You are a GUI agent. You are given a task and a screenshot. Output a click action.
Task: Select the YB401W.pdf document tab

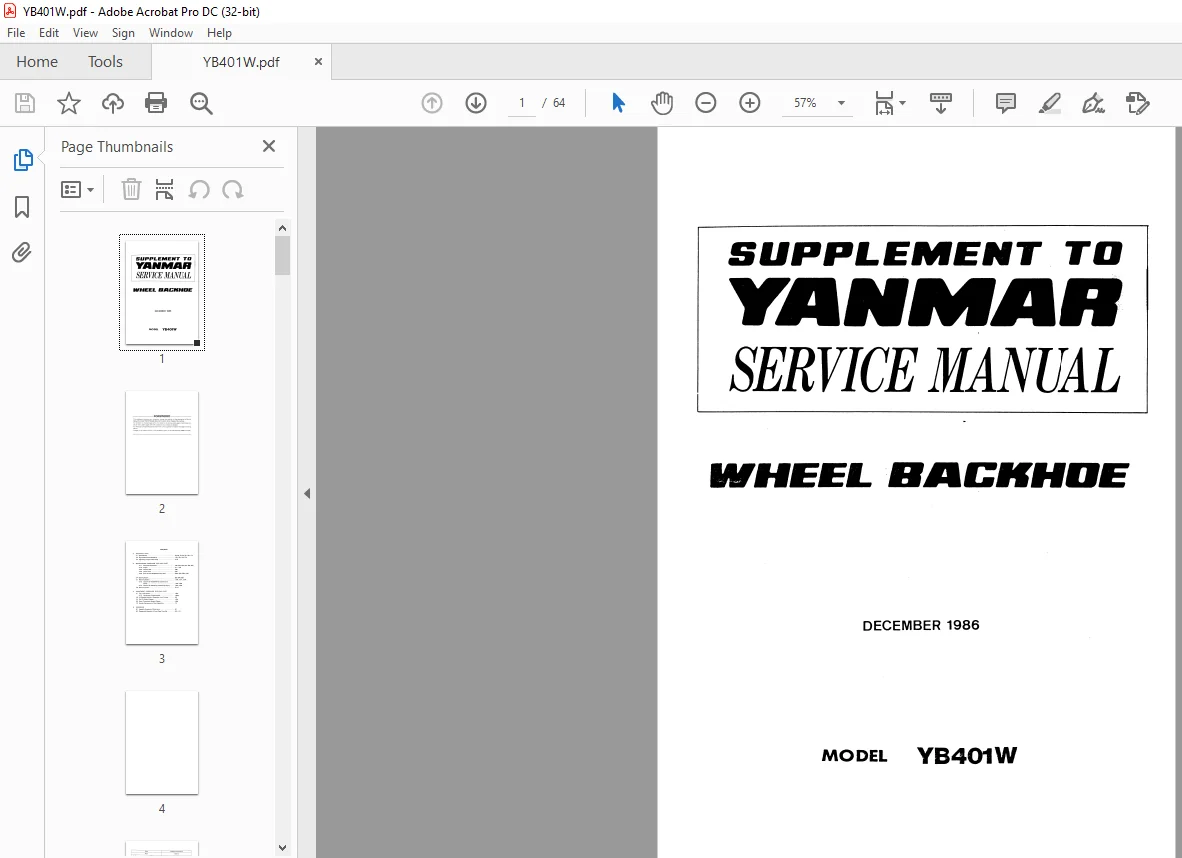(x=241, y=63)
